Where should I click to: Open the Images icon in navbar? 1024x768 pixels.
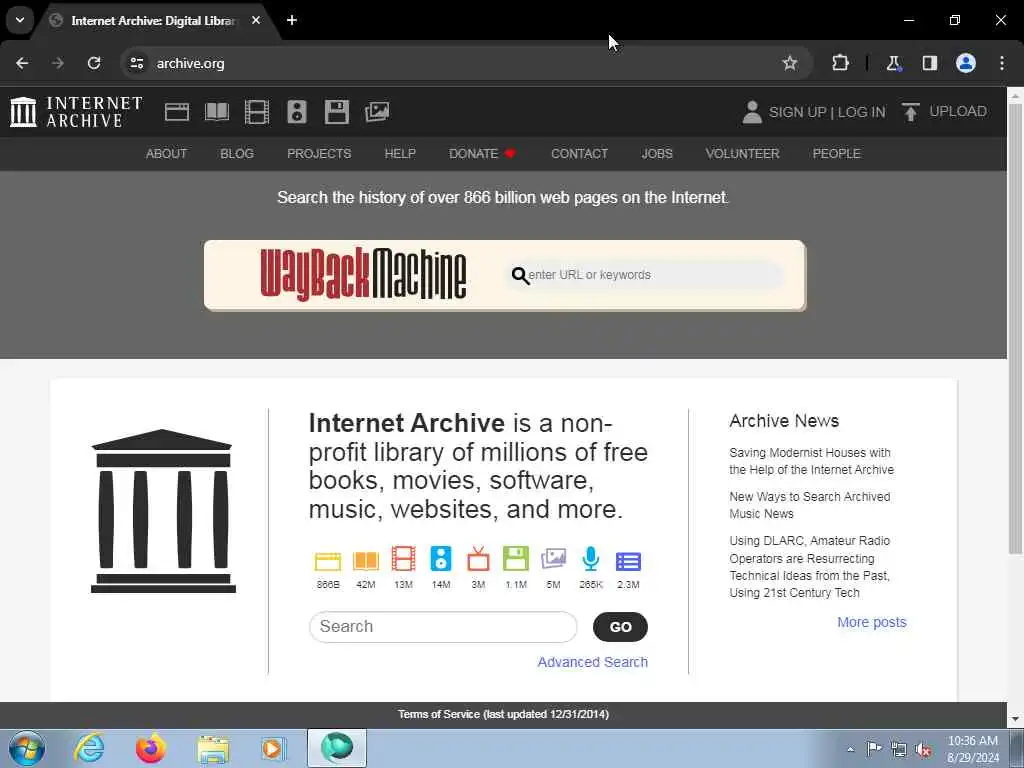[x=377, y=112]
